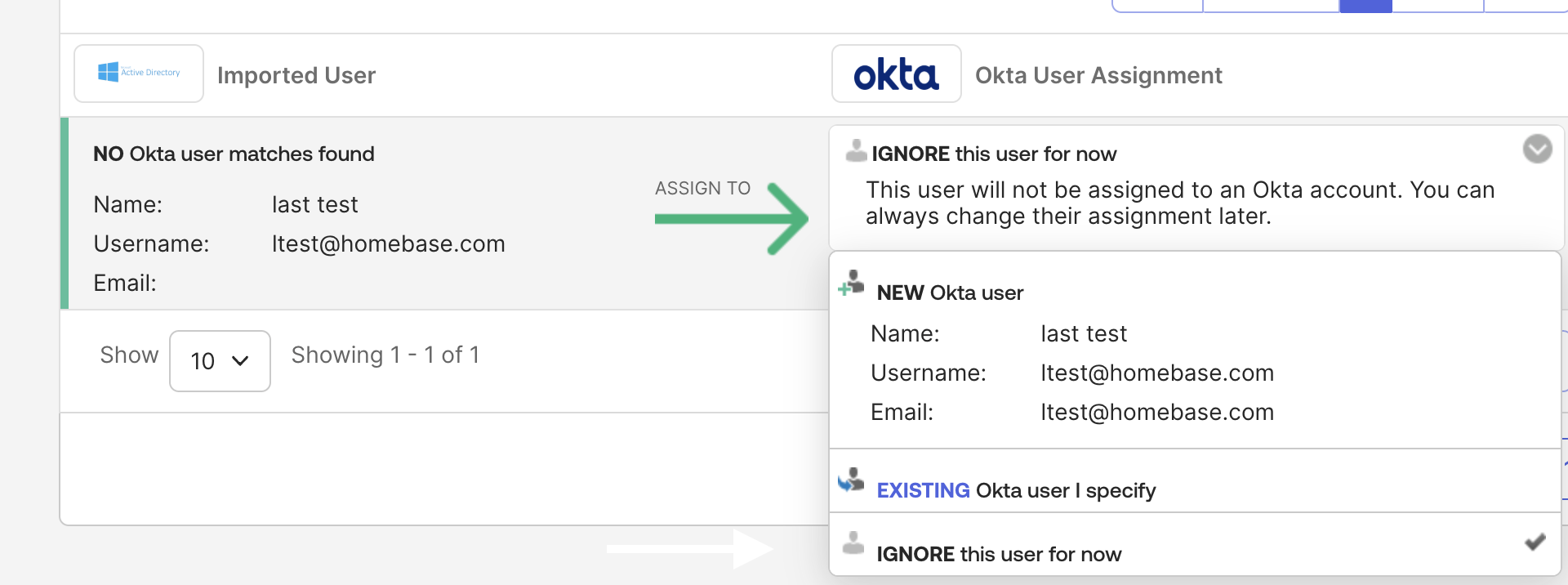Click the email ltest@homebase.com in NEW user option
Screen dimensions: 1568x585
[x=1157, y=412]
